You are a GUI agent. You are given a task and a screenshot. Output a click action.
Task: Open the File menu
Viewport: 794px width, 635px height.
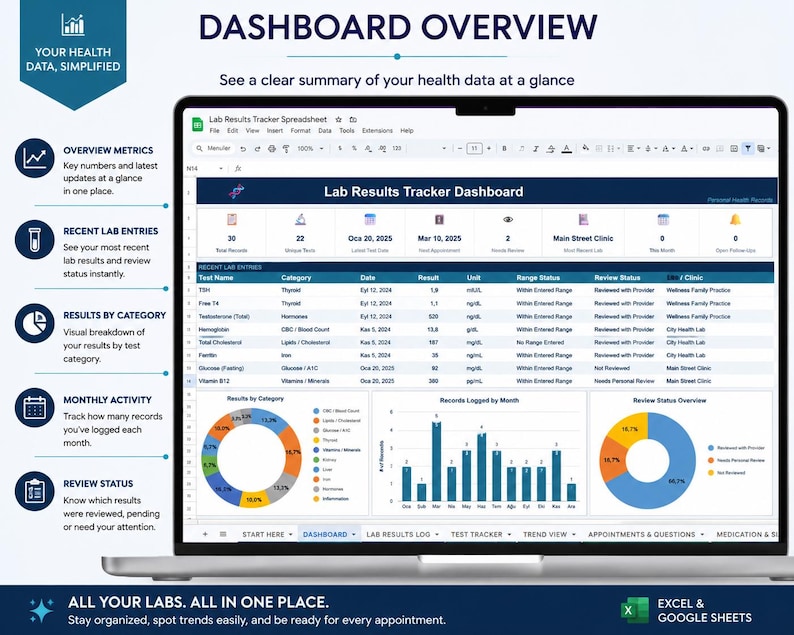pos(215,131)
